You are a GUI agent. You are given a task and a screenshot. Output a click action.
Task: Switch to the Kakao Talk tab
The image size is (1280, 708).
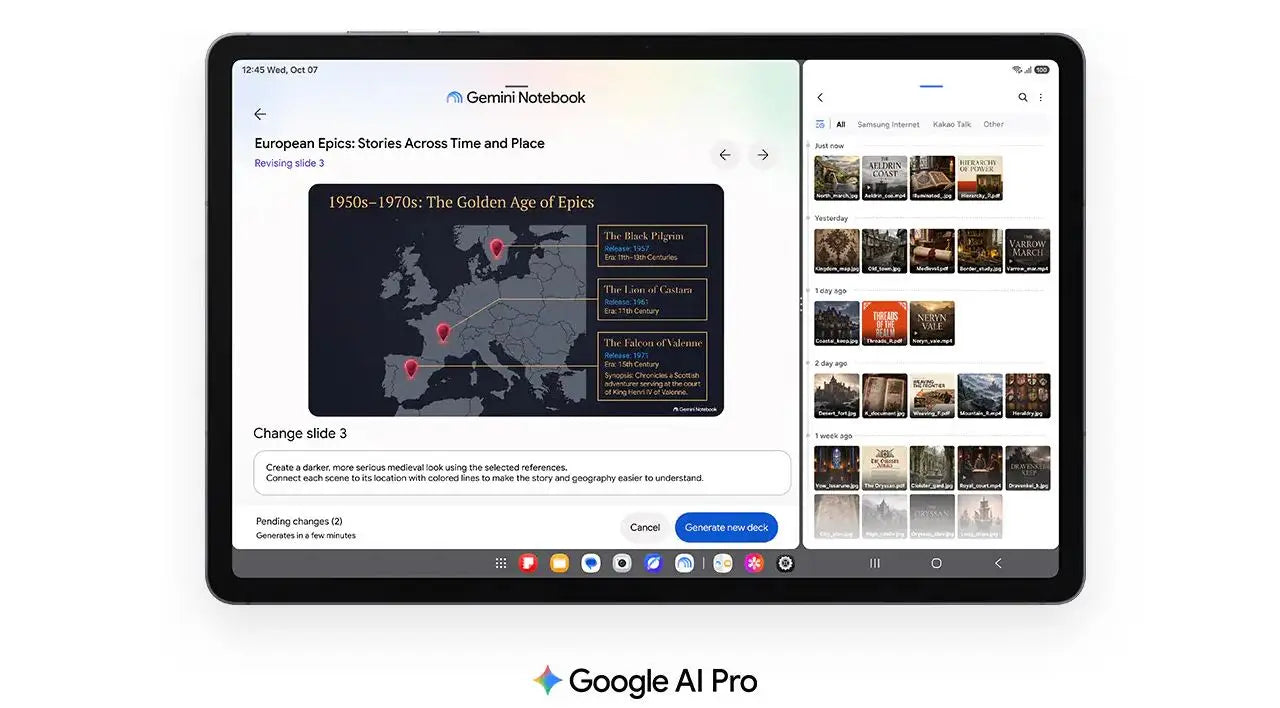[x=952, y=125]
